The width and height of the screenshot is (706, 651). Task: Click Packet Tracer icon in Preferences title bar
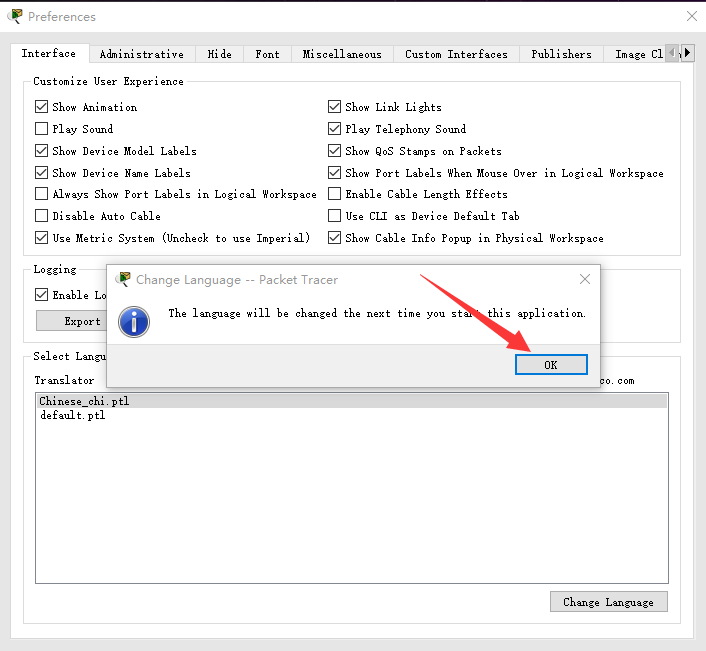(x=15, y=16)
